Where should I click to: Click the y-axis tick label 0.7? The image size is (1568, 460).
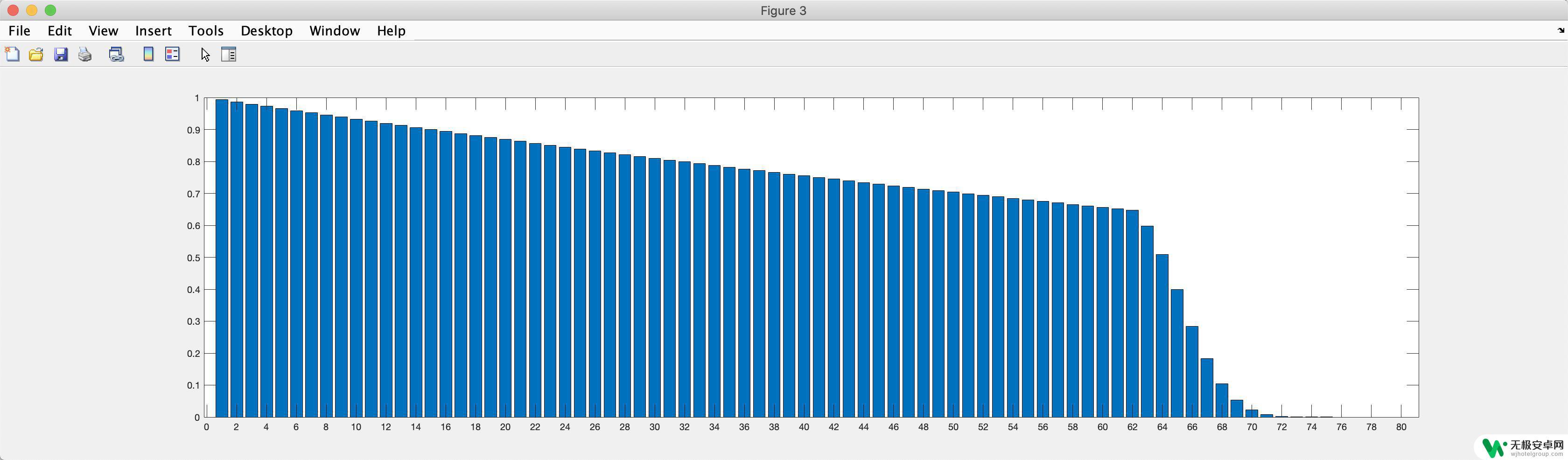click(194, 194)
